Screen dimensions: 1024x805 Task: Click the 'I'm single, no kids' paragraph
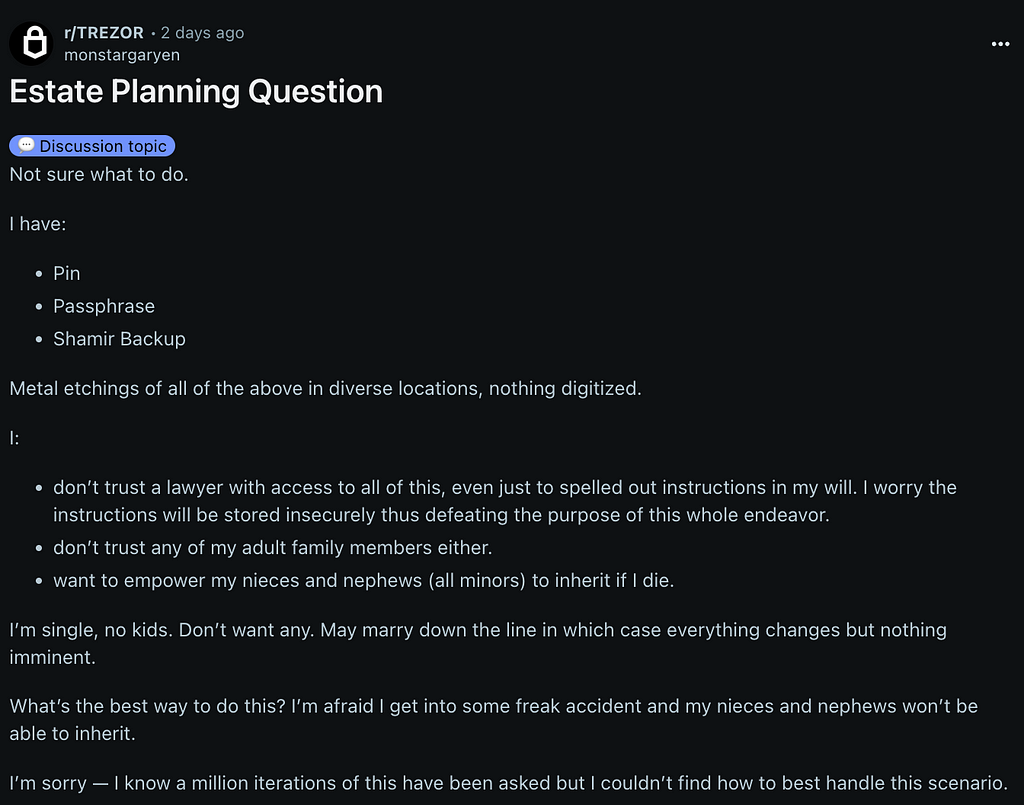coord(478,643)
